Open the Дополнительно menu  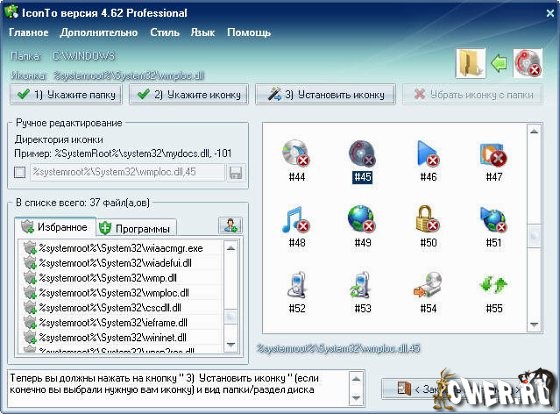(x=99, y=33)
